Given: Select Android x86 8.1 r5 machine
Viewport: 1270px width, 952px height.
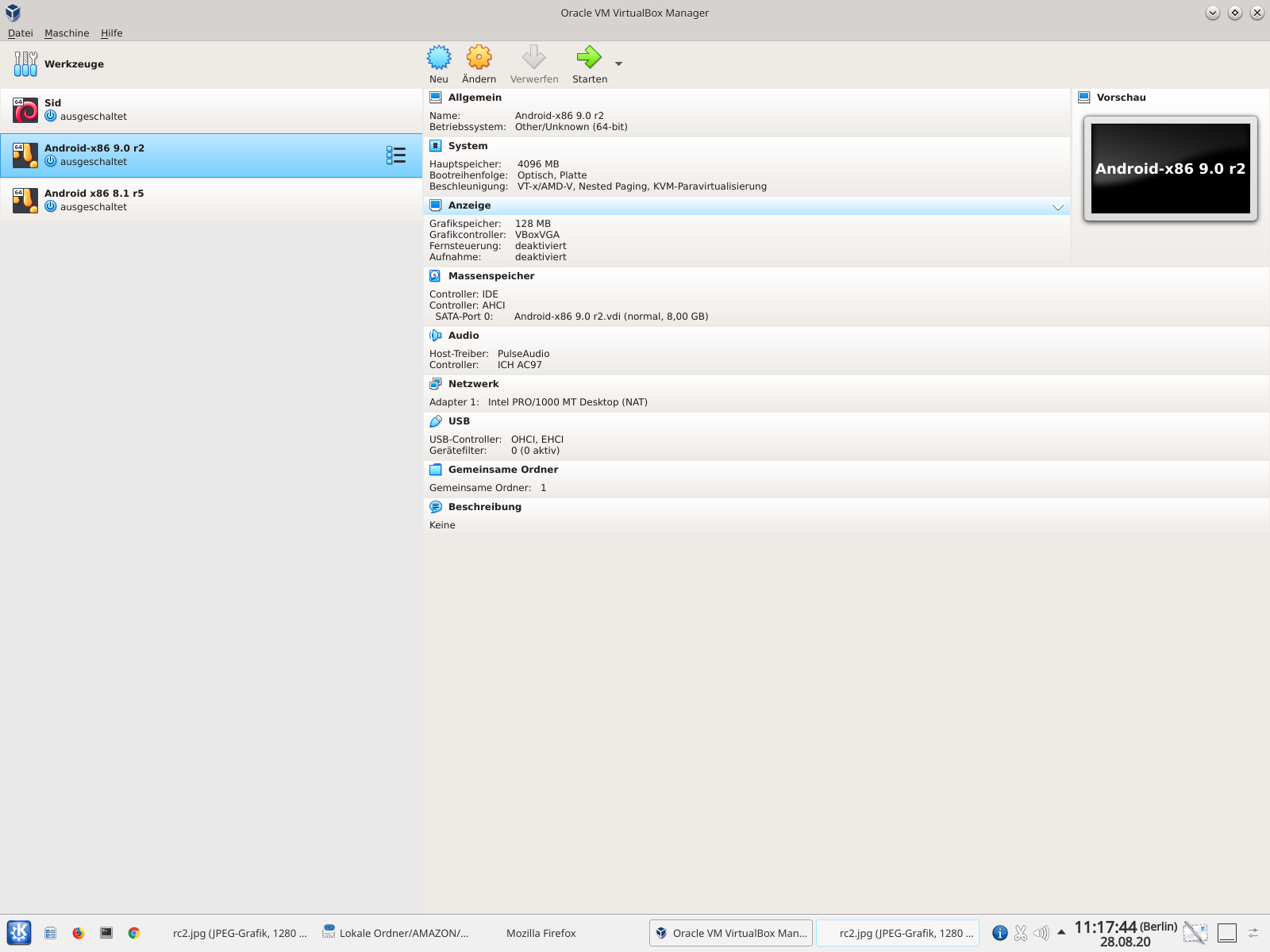Looking at the screenshot, I should tap(211, 201).
